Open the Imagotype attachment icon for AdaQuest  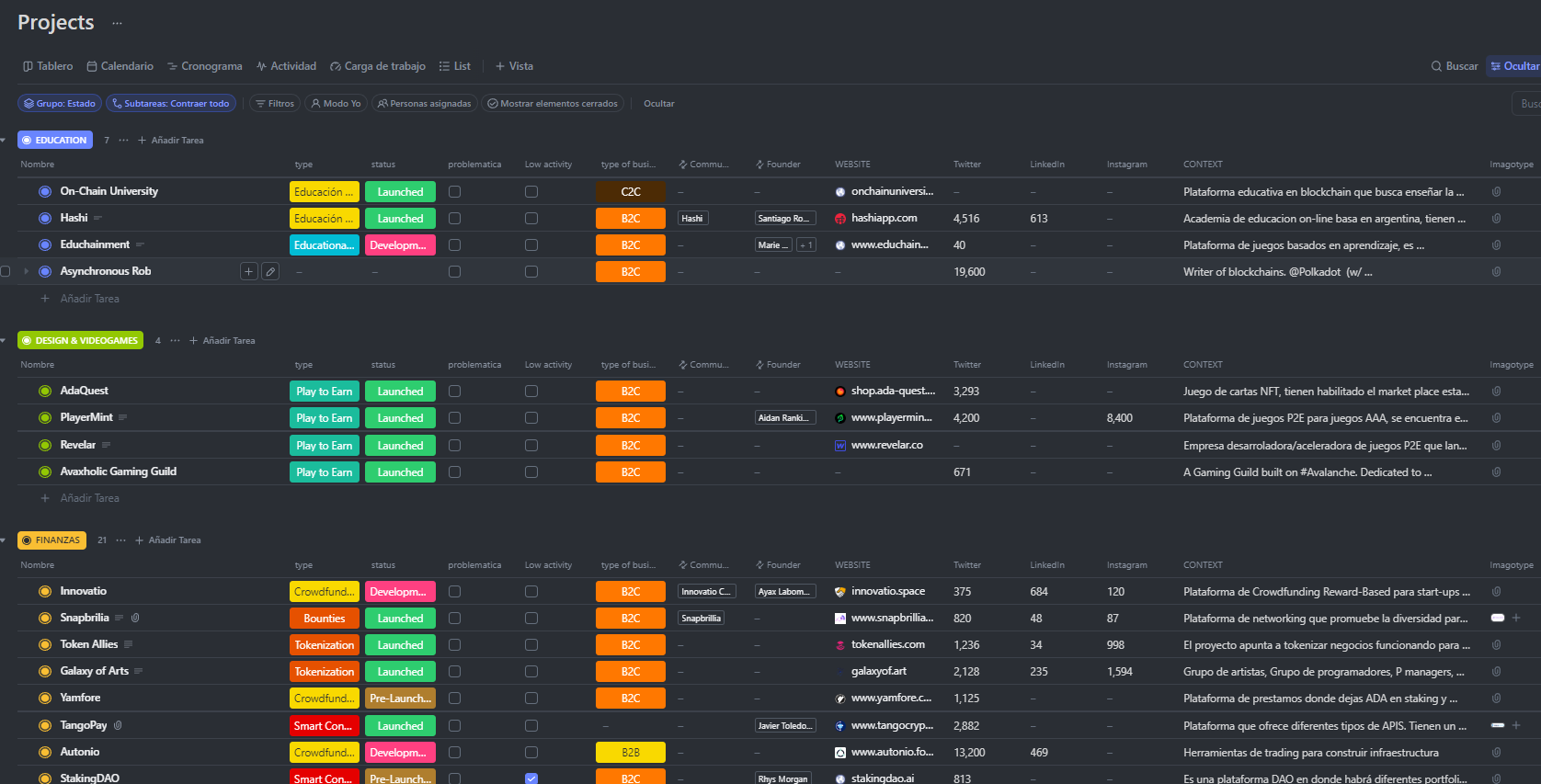1496,392
